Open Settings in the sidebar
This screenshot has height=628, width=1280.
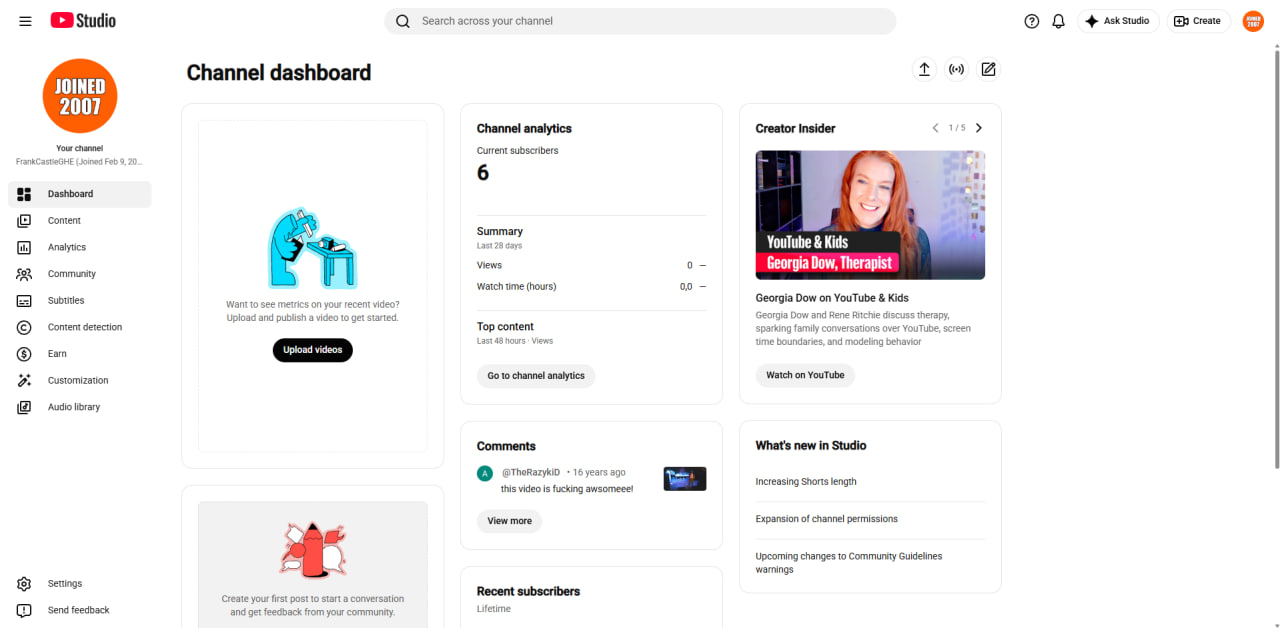[80, 584]
